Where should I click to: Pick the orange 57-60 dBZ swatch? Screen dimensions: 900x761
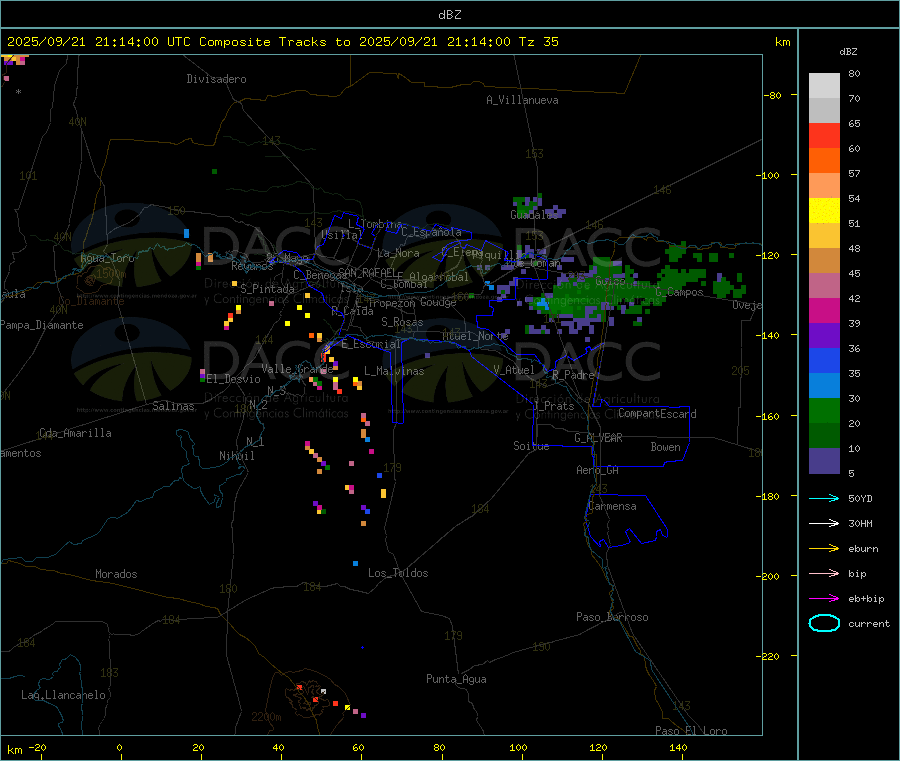(824, 161)
